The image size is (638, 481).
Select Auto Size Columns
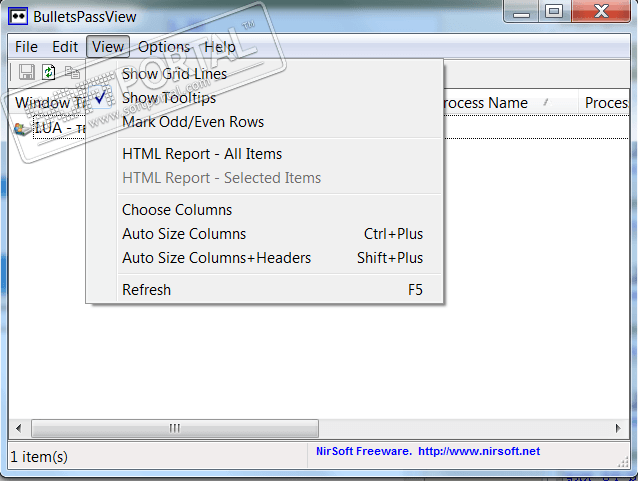183,234
